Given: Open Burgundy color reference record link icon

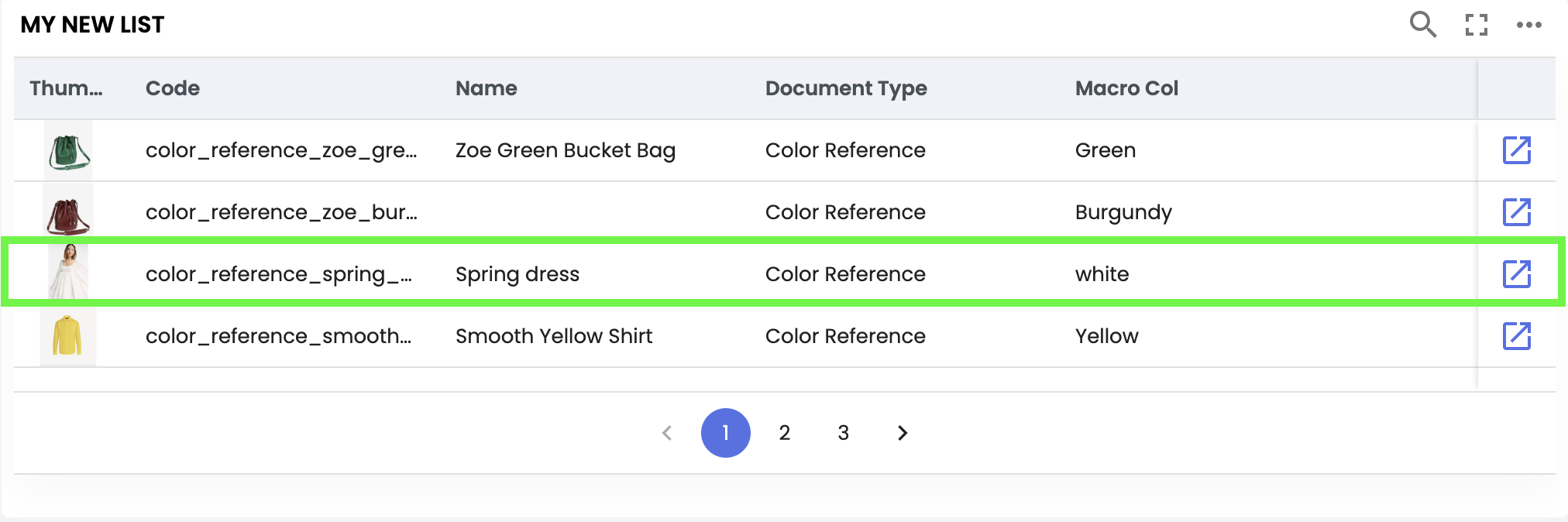Looking at the screenshot, I should pyautogui.click(x=1516, y=212).
